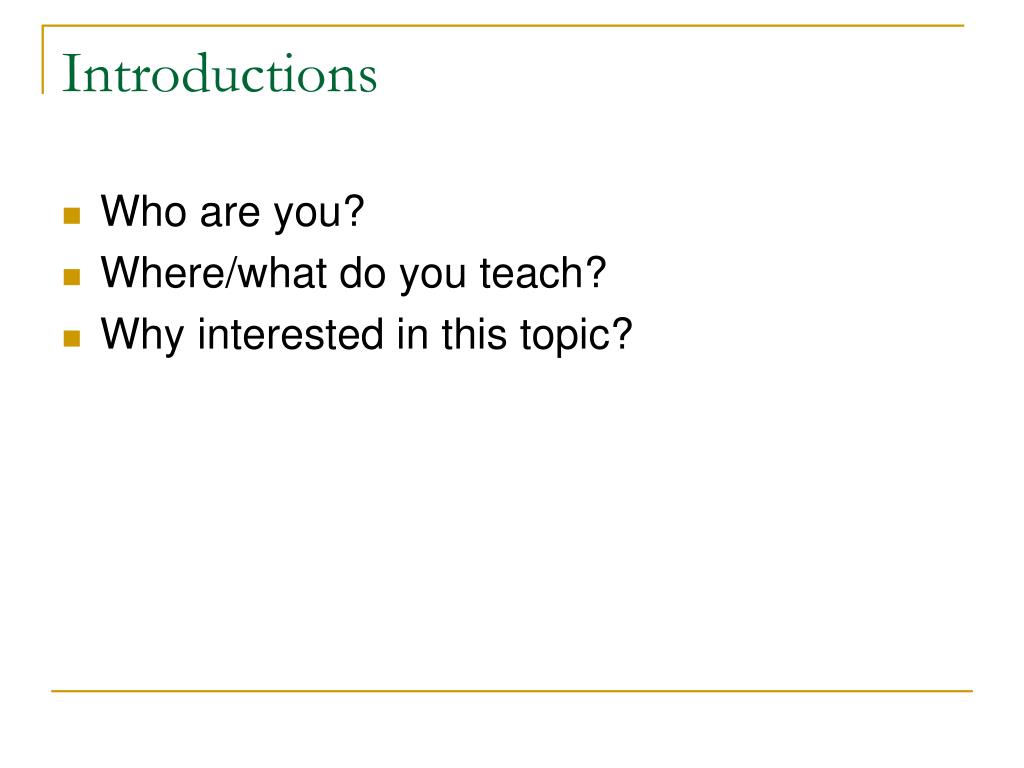Click the word 'Why' in third bullet
1024x768 pixels.
coord(142,336)
